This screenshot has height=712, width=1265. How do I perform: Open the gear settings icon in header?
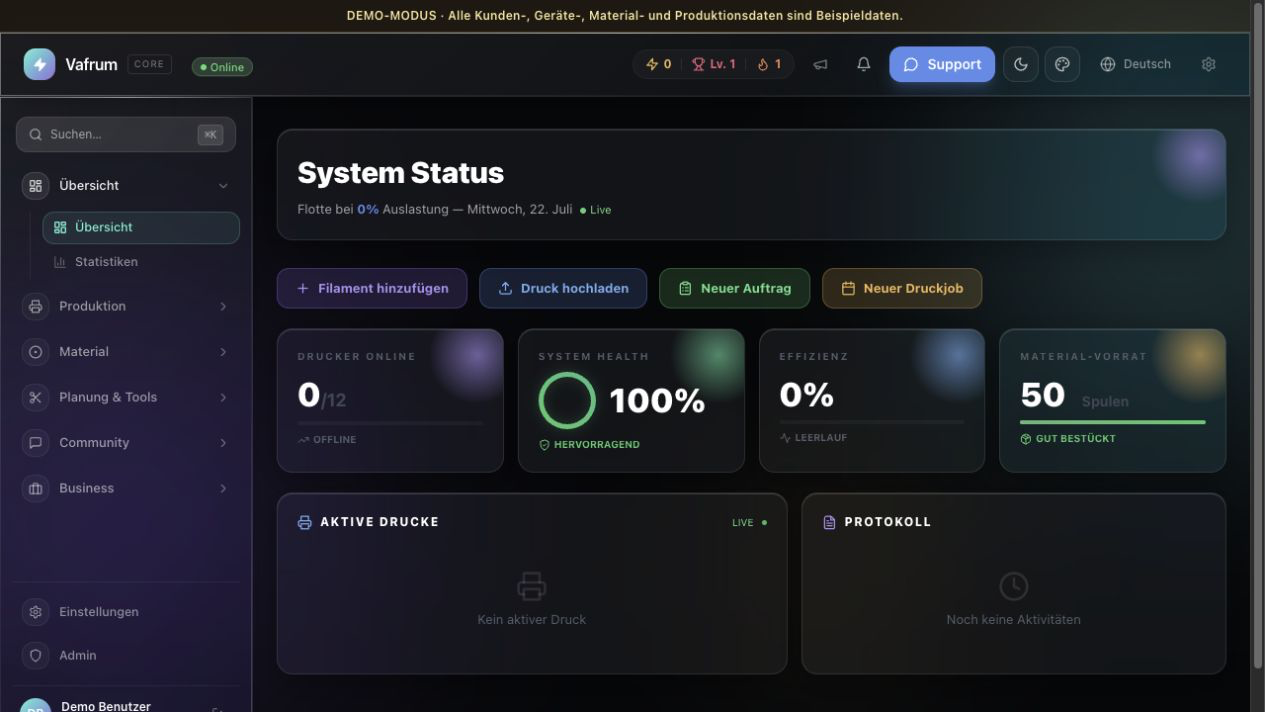point(1208,64)
